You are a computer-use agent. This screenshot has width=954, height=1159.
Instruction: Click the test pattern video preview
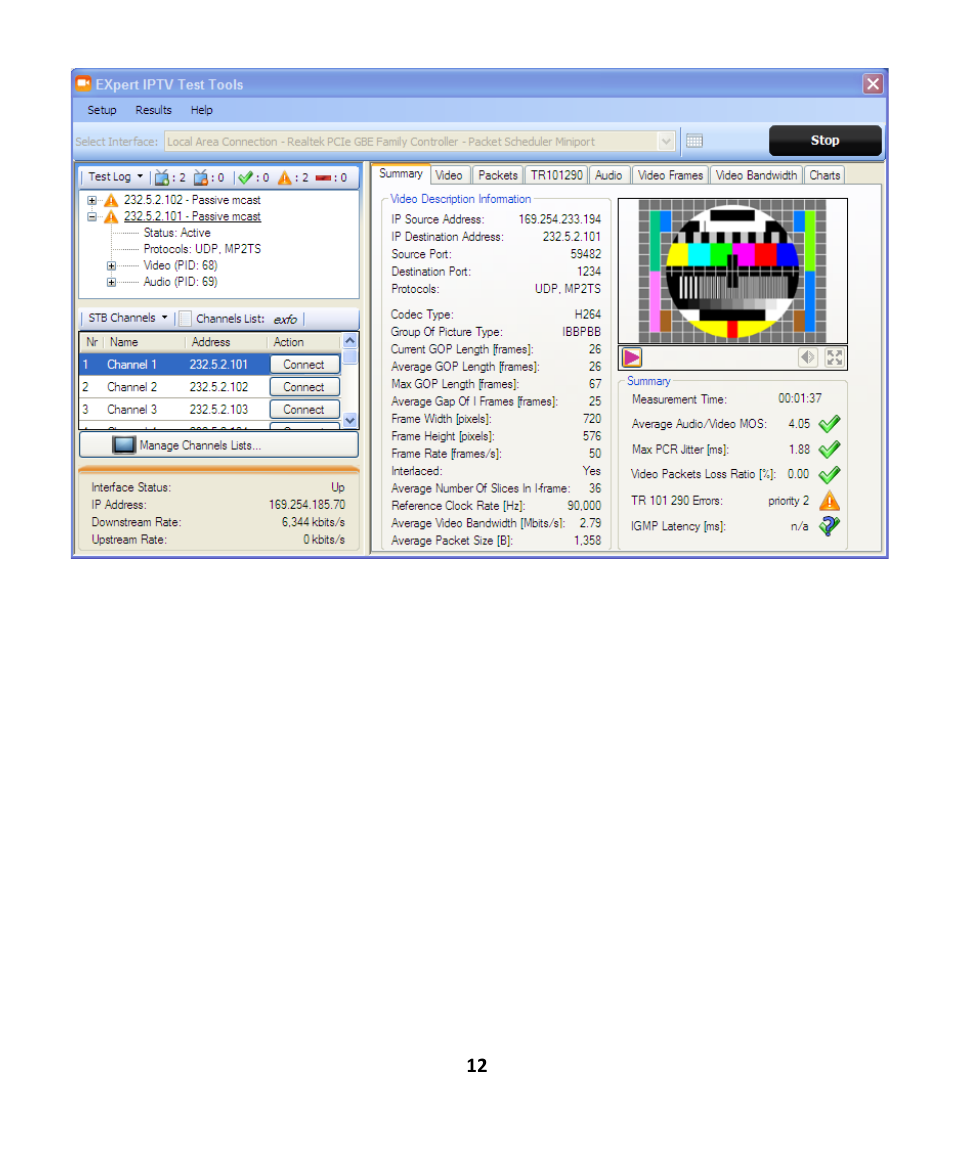(x=732, y=271)
